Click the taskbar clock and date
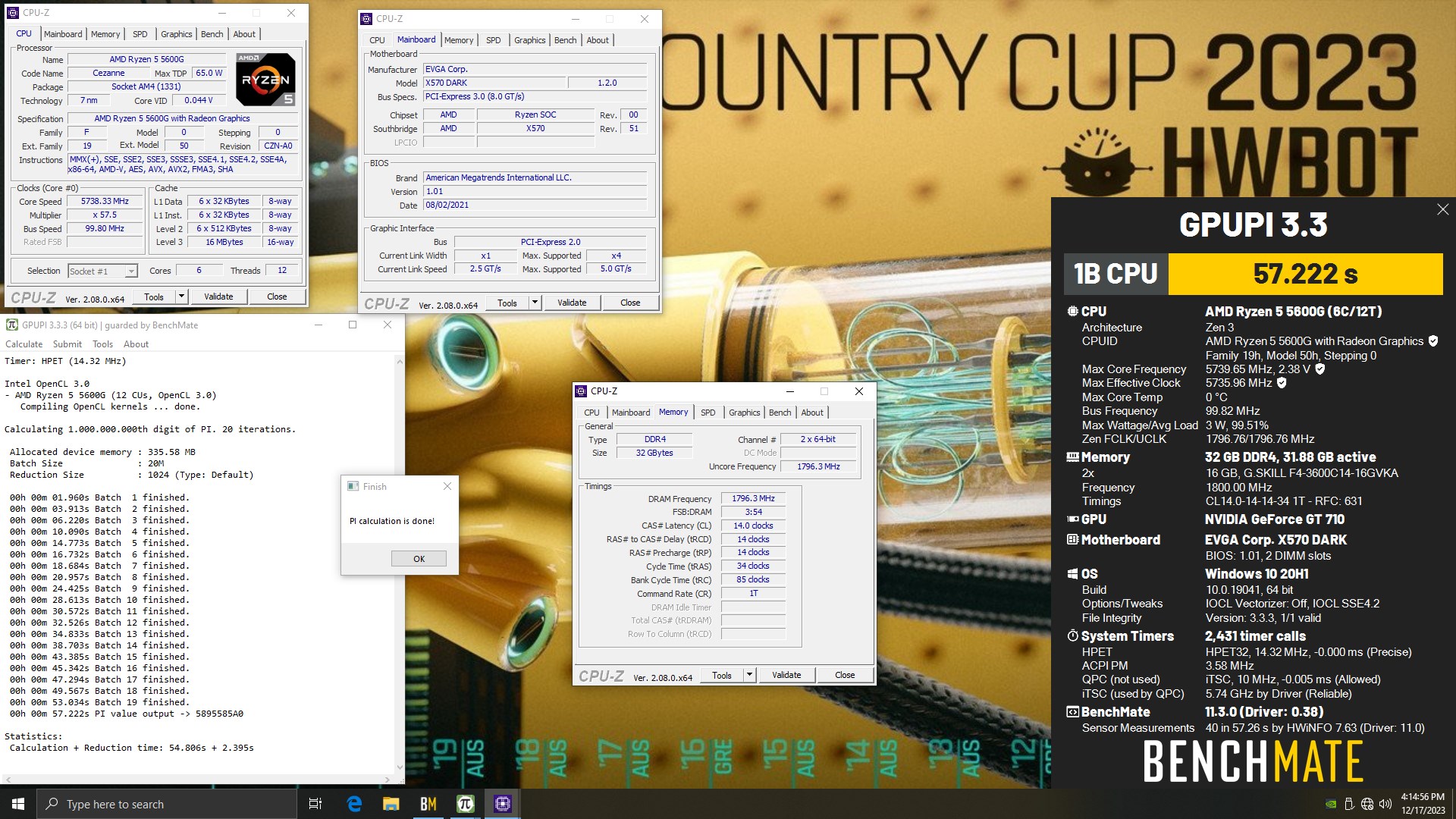This screenshot has width=1456, height=819. (1423, 804)
